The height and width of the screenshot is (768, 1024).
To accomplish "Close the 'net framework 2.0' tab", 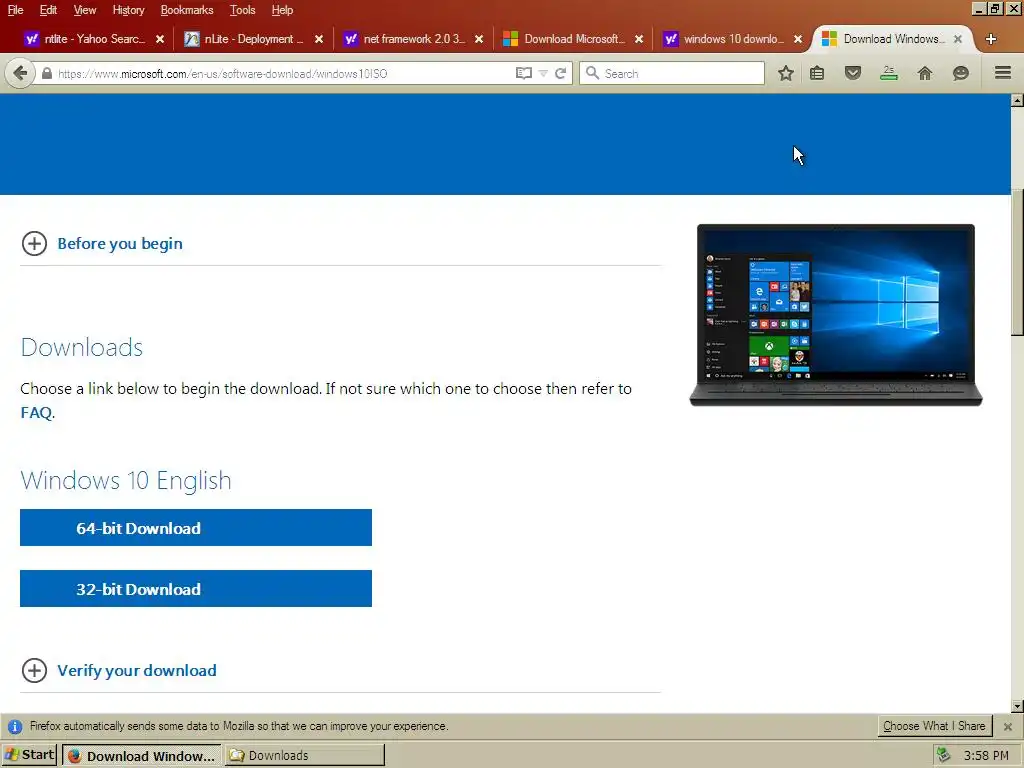I will 479,39.
